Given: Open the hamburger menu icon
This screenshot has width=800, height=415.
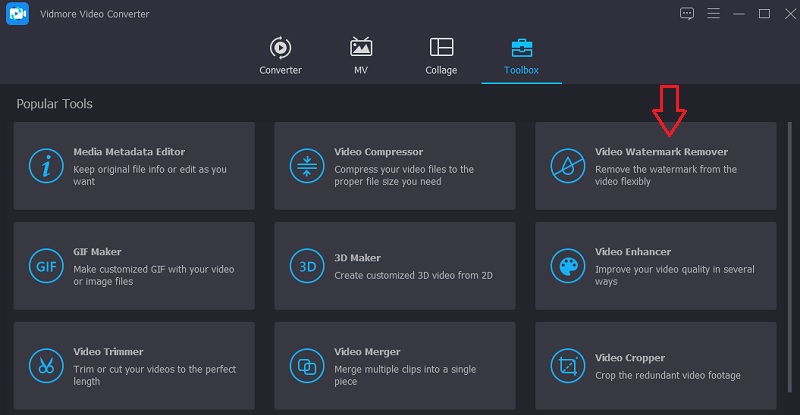Looking at the screenshot, I should [713, 13].
